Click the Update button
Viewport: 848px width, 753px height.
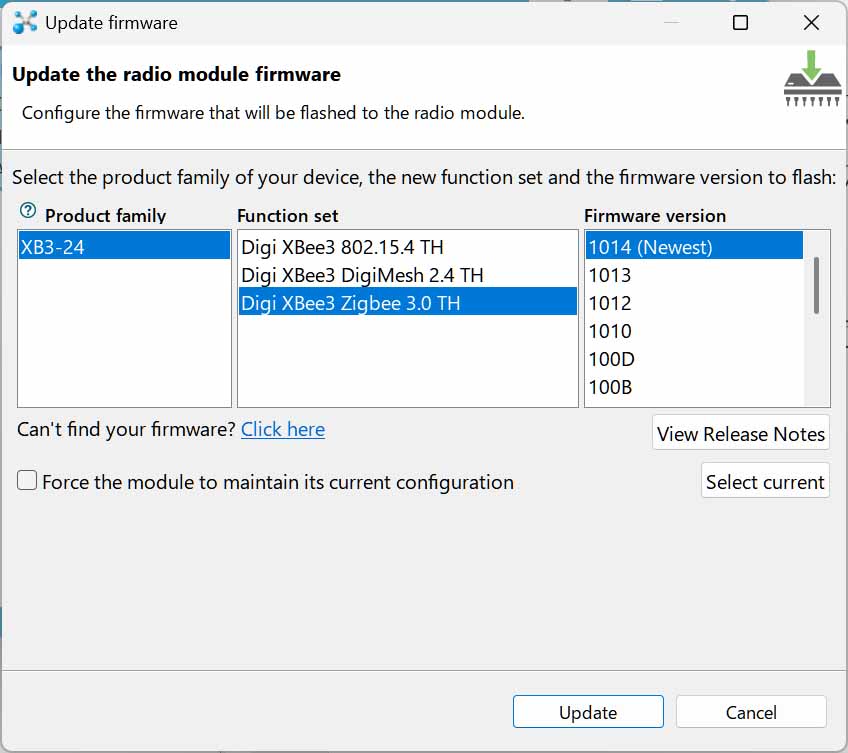tap(588, 712)
